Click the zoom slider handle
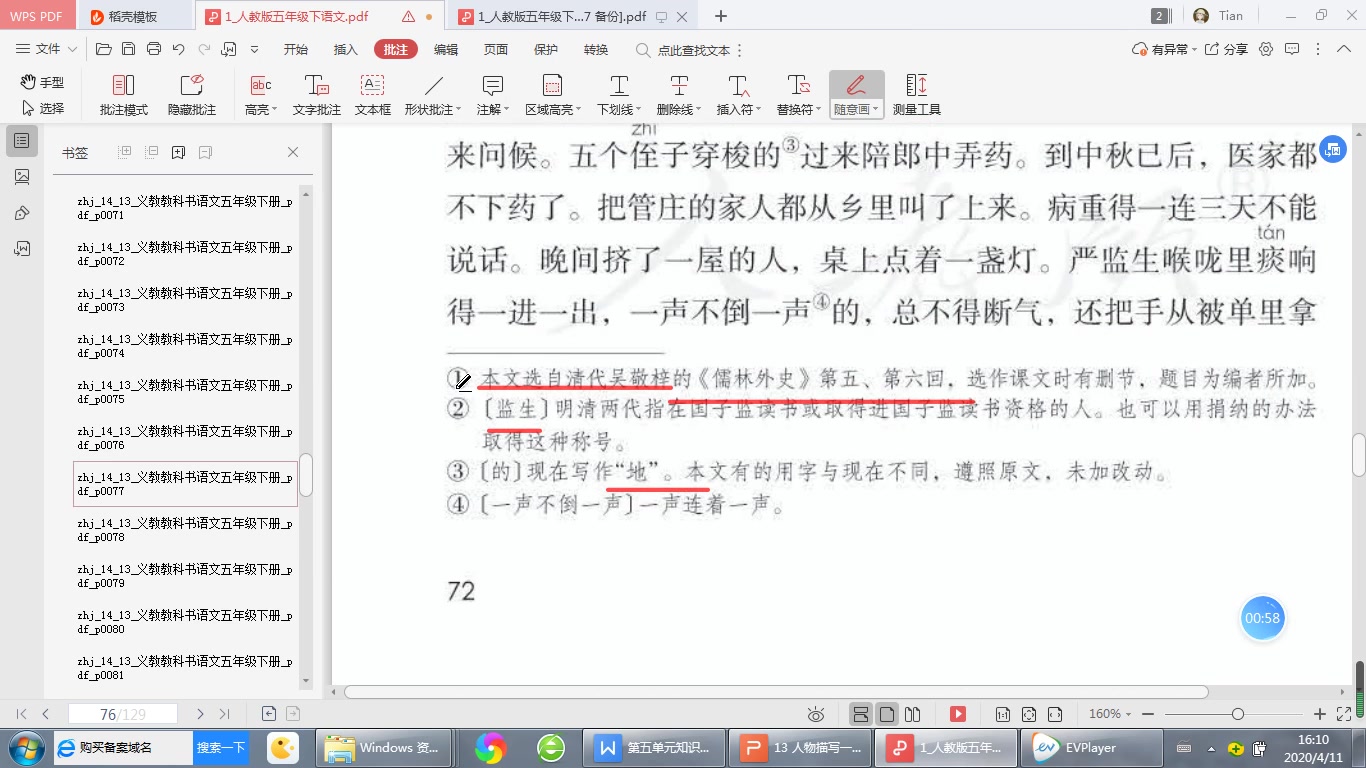Screen dimensions: 1366x768 [x=1238, y=714]
